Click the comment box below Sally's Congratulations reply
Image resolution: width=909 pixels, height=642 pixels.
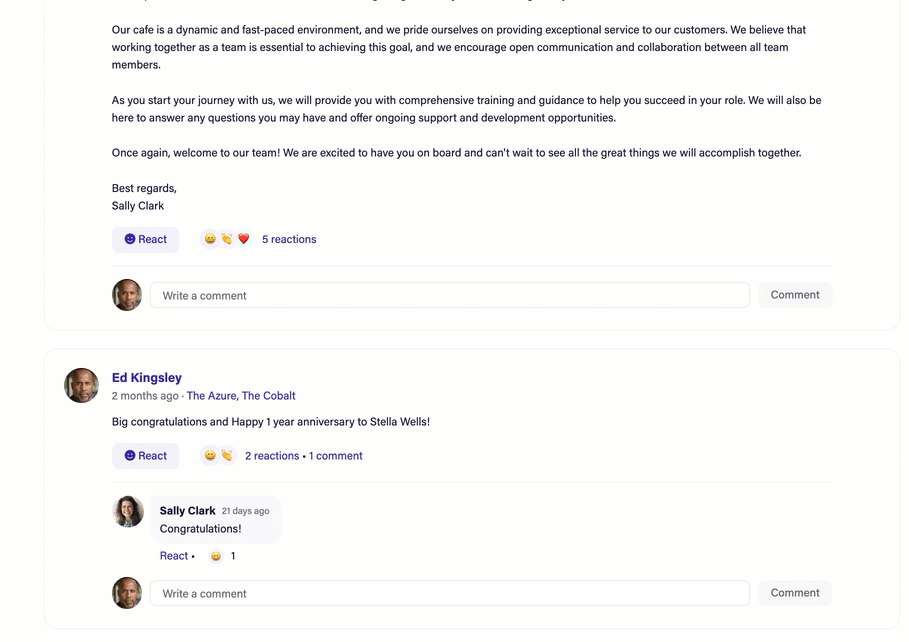click(449, 593)
